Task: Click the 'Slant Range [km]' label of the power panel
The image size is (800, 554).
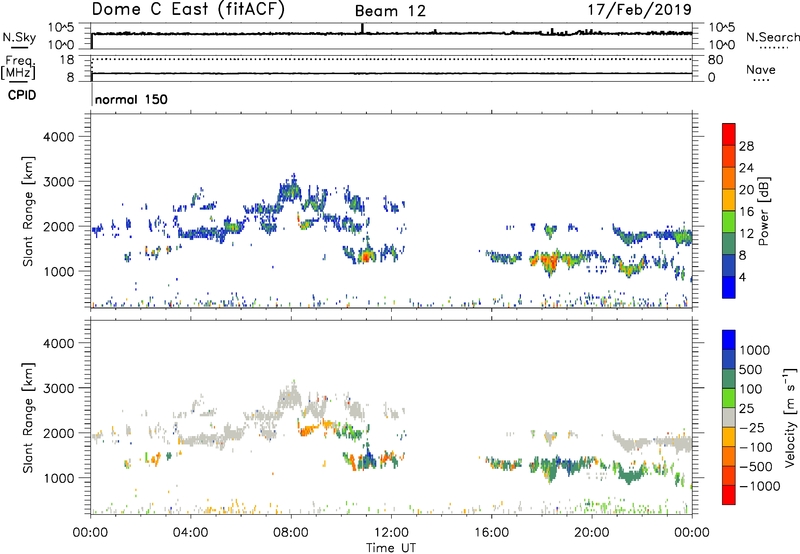Action: [29, 211]
